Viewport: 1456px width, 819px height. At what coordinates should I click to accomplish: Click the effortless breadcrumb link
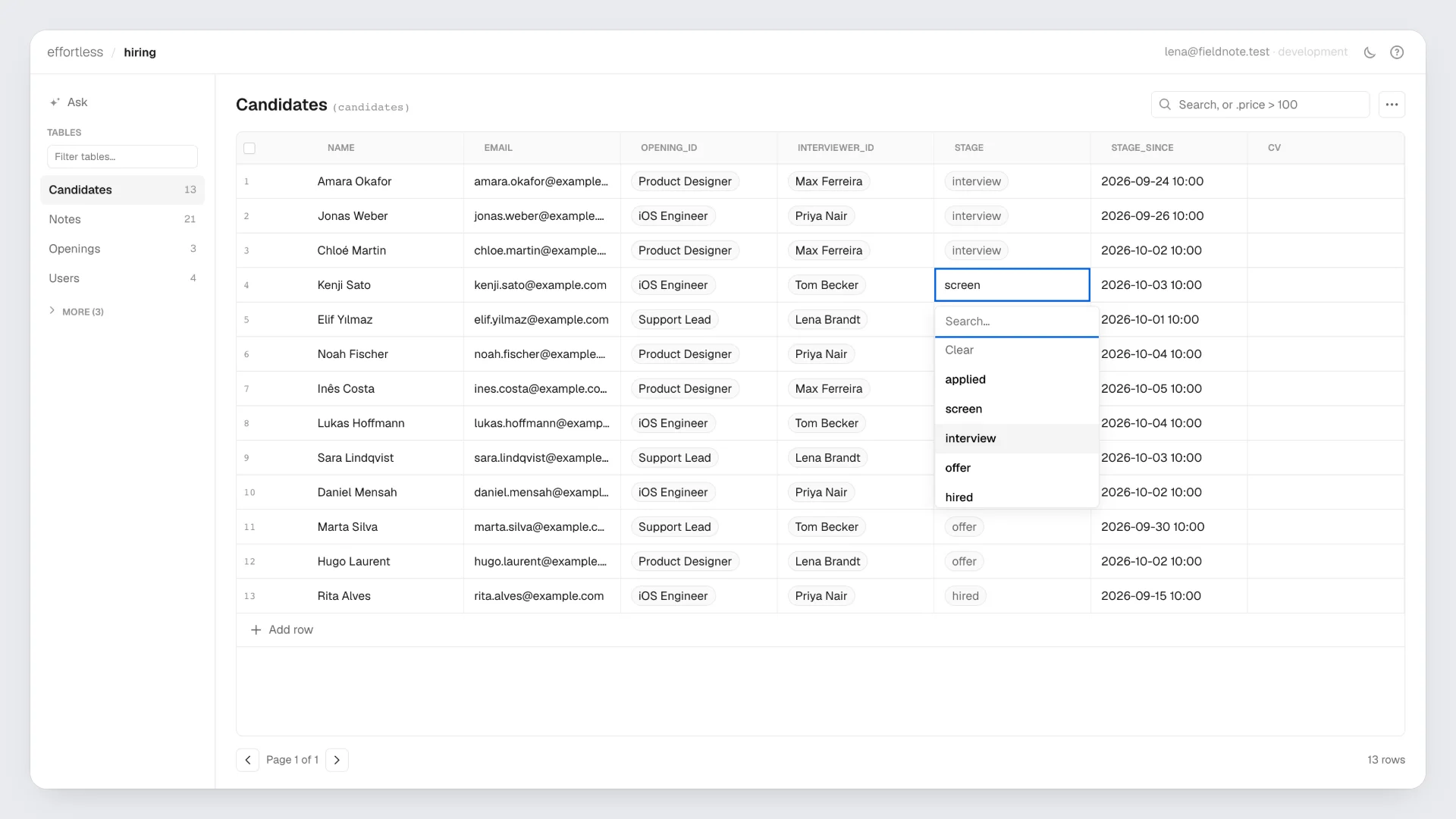pyautogui.click(x=75, y=52)
